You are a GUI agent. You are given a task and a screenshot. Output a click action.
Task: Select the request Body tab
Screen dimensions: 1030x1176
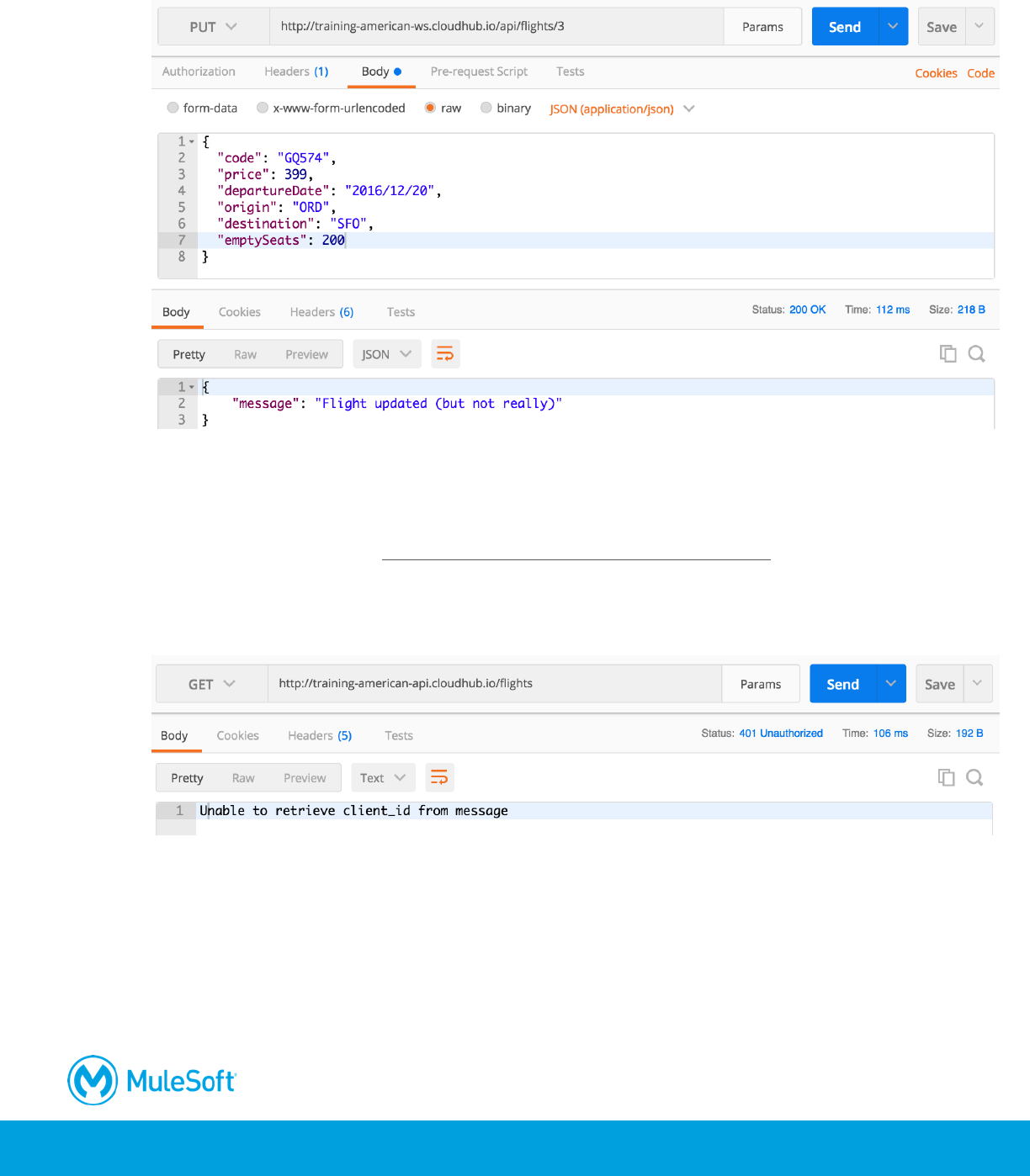tap(381, 72)
